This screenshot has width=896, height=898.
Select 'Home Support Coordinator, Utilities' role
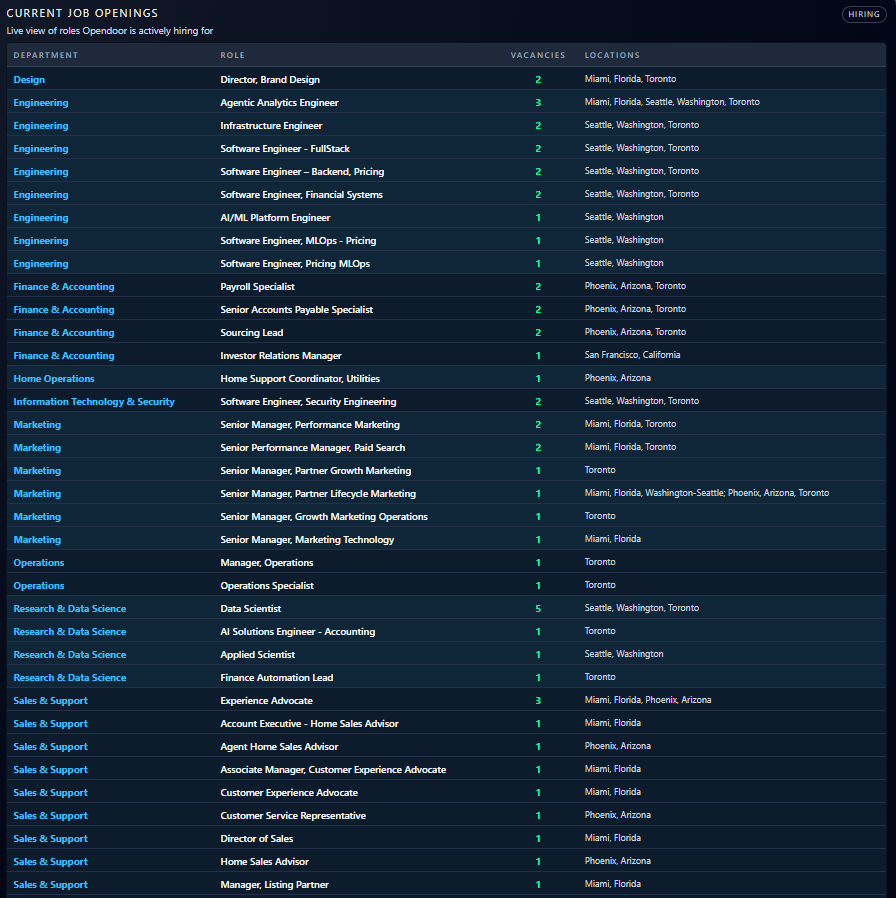[x=300, y=379]
